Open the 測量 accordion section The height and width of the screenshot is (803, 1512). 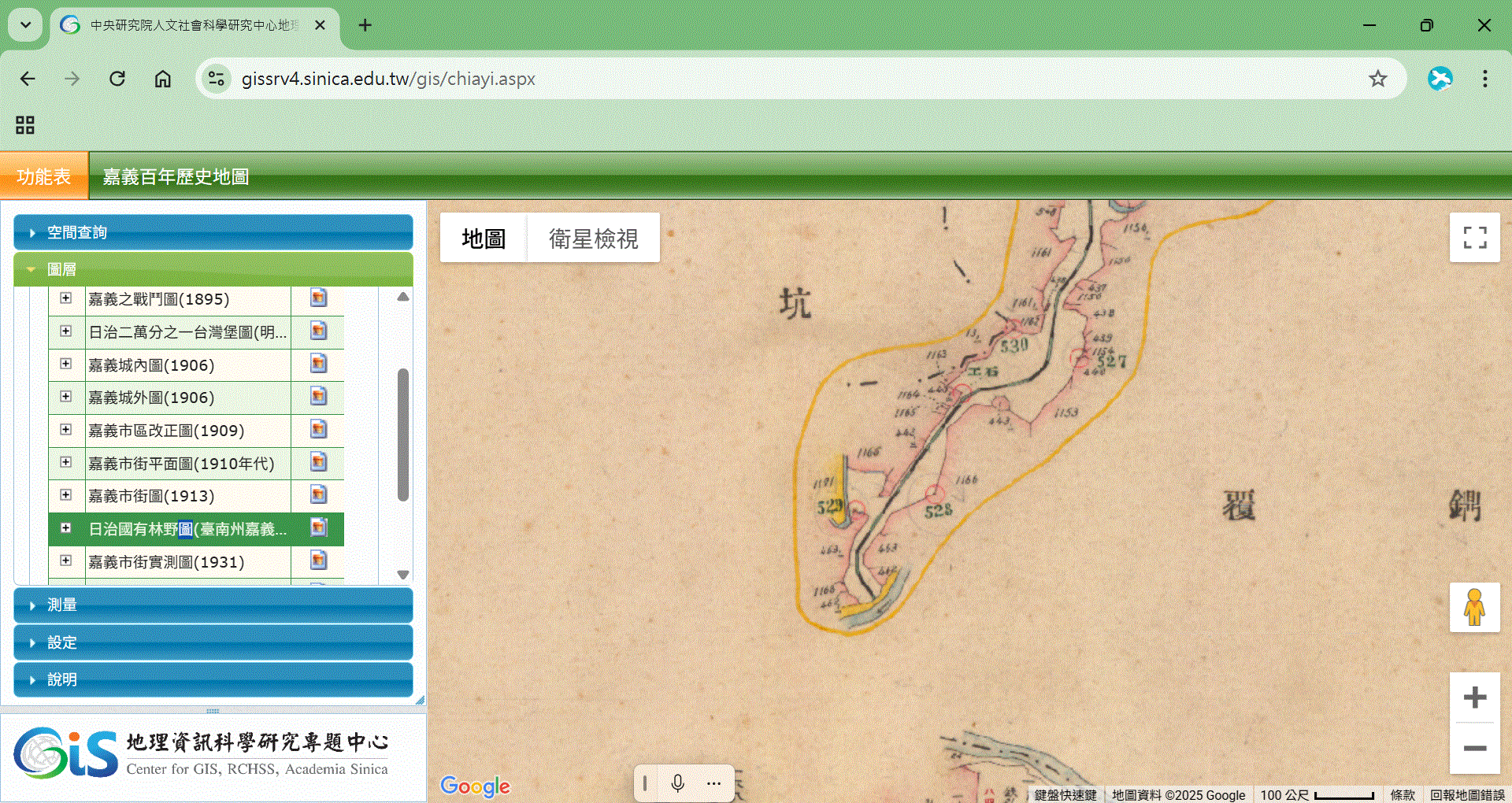click(213, 605)
